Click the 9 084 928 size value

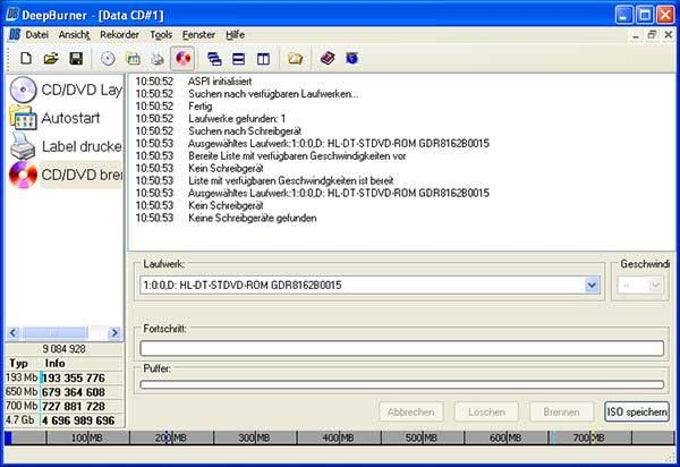point(64,349)
